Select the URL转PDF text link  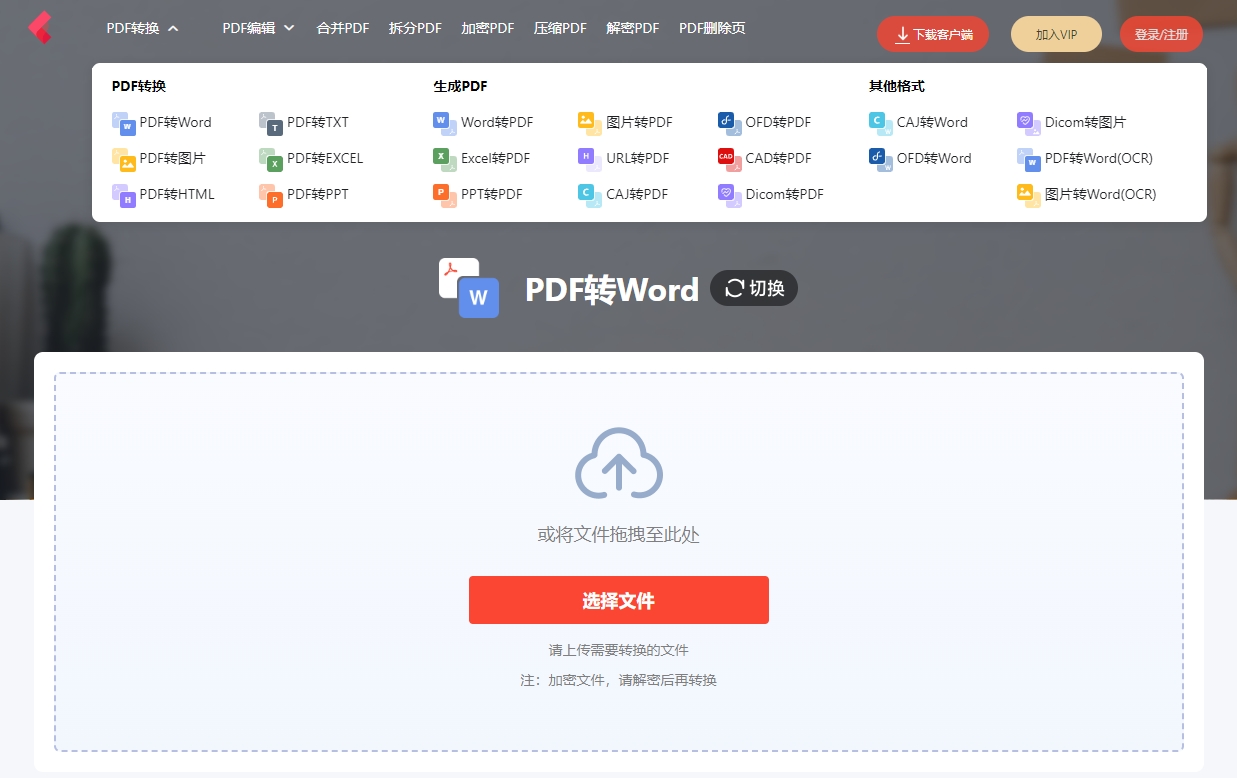point(638,159)
